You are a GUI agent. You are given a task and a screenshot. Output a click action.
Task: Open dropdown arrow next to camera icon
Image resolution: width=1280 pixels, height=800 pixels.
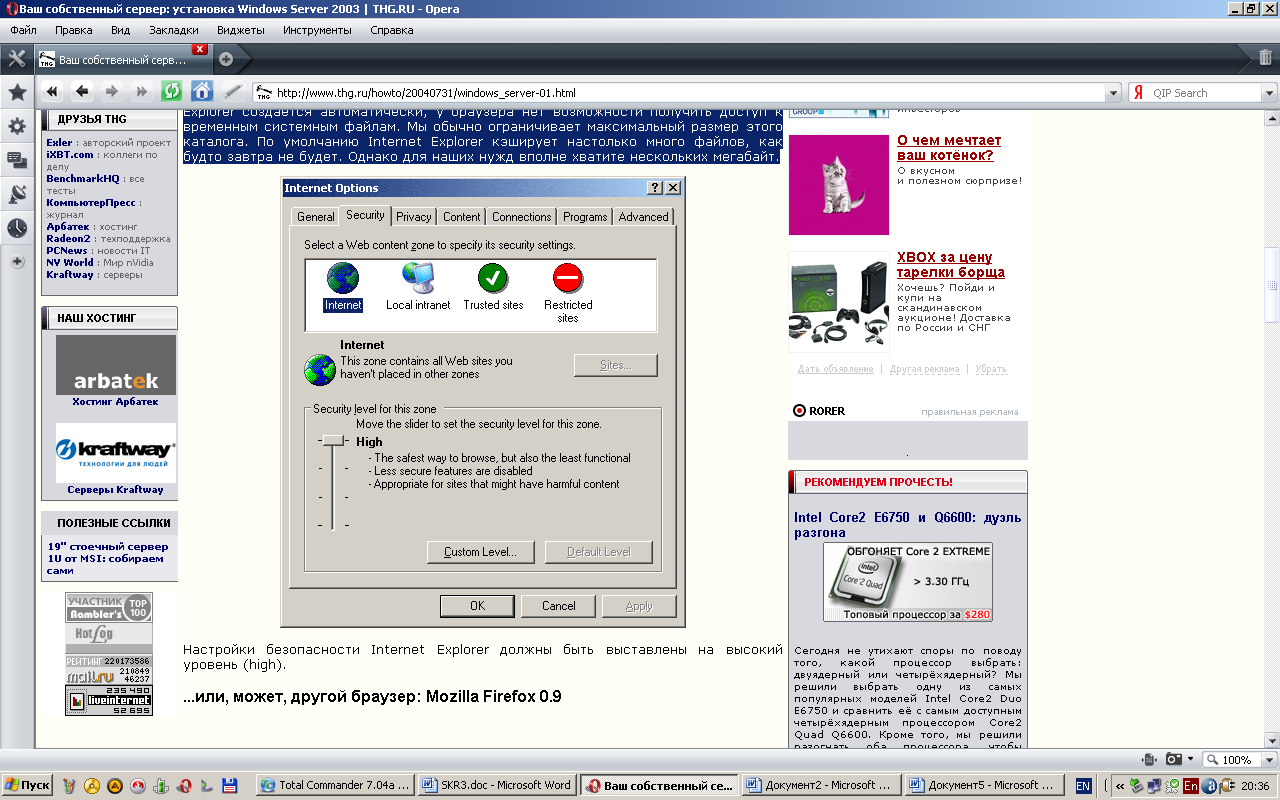(1190, 760)
